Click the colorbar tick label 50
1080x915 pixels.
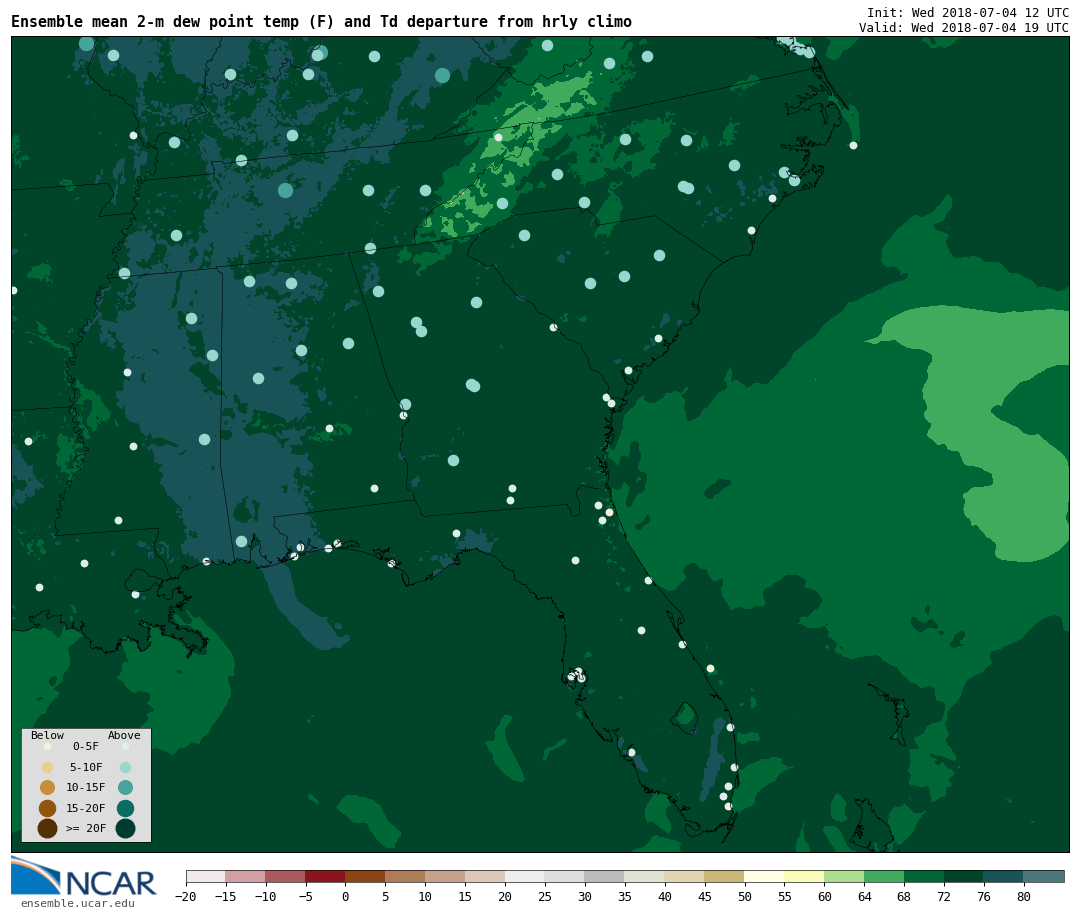(x=745, y=896)
